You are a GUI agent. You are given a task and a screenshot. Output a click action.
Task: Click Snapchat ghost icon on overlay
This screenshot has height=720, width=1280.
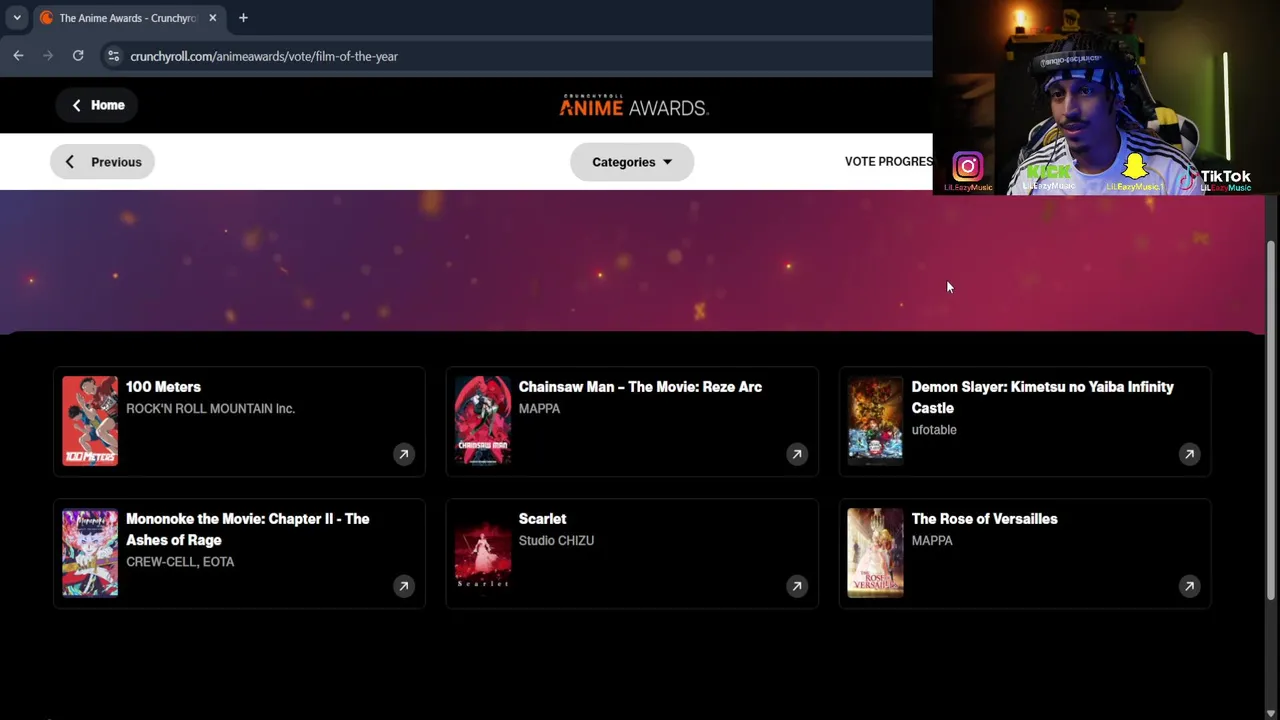[x=1135, y=166]
